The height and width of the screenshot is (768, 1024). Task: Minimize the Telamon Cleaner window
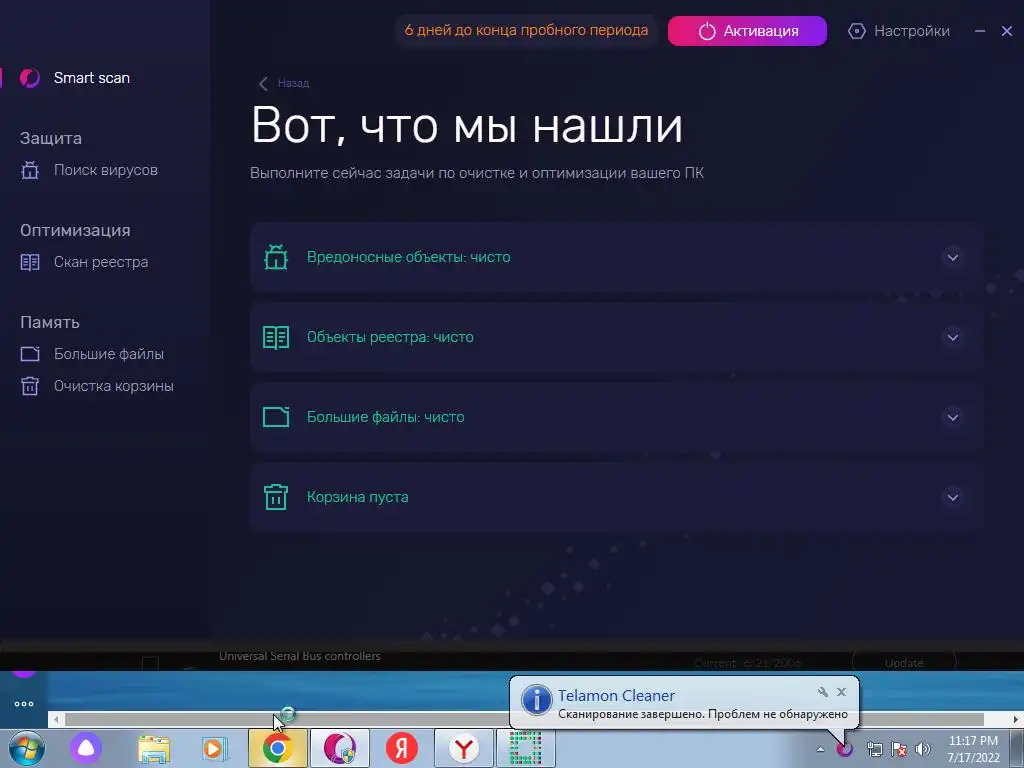[x=980, y=31]
